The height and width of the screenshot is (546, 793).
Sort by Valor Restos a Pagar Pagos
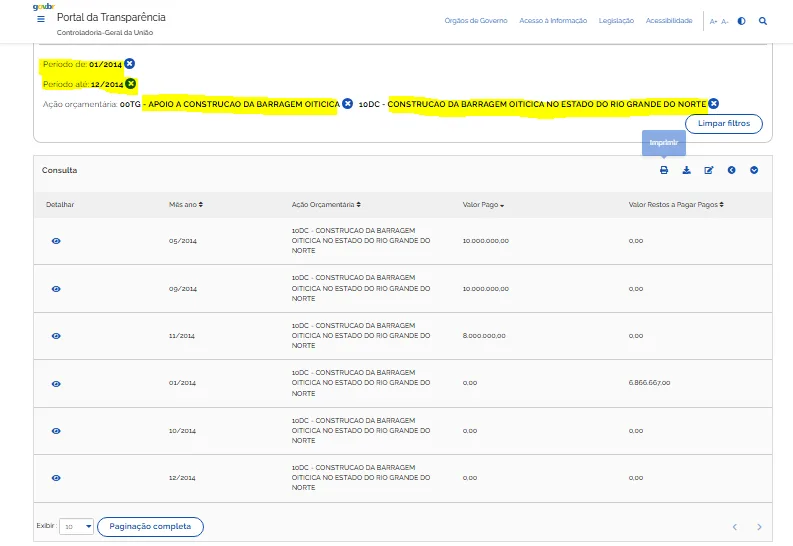[x=676, y=205]
